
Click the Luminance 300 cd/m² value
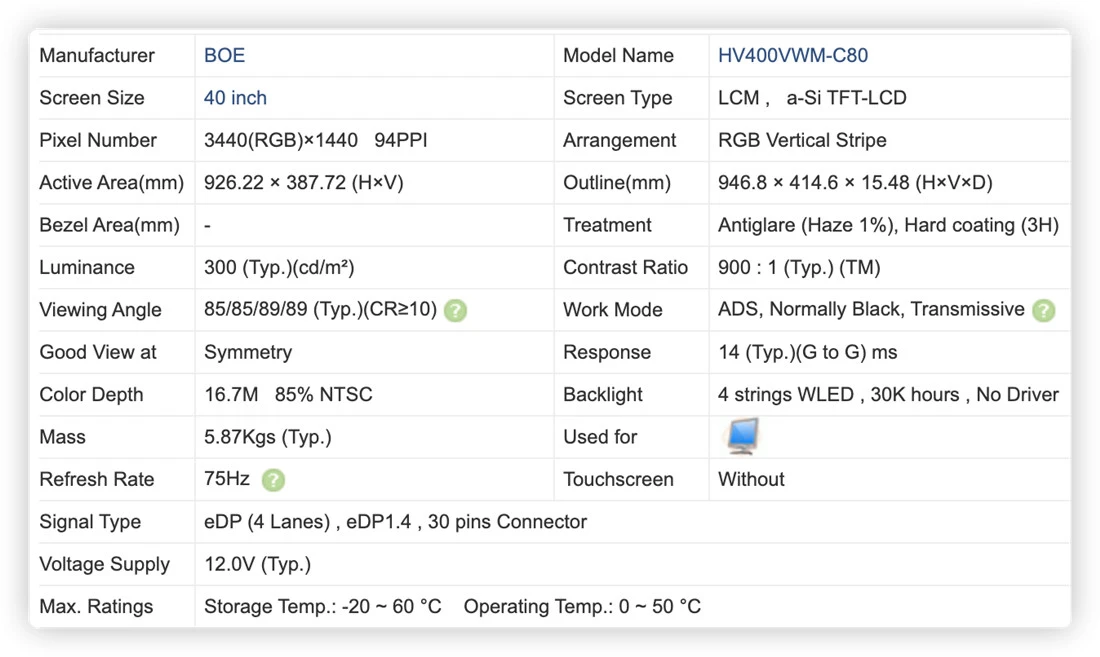(x=279, y=267)
